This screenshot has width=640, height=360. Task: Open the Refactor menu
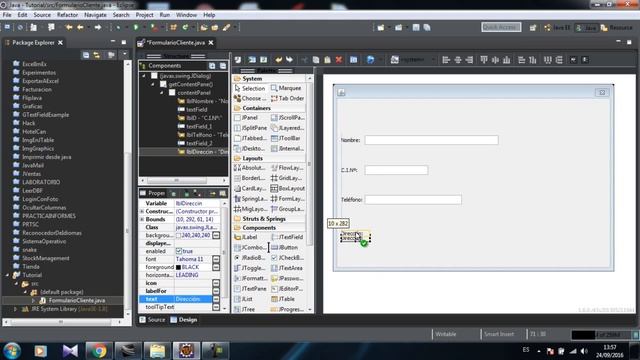(67, 15)
